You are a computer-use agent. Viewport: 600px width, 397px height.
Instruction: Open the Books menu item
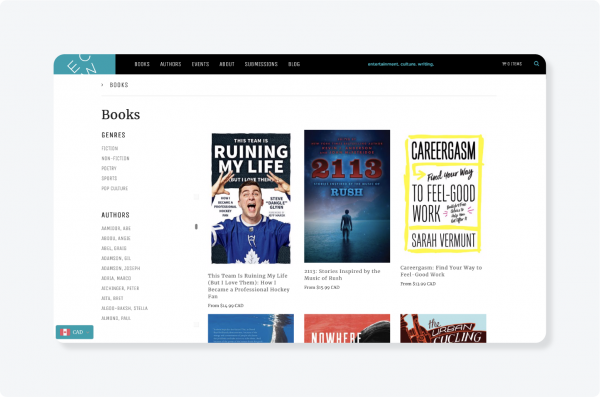pos(142,64)
